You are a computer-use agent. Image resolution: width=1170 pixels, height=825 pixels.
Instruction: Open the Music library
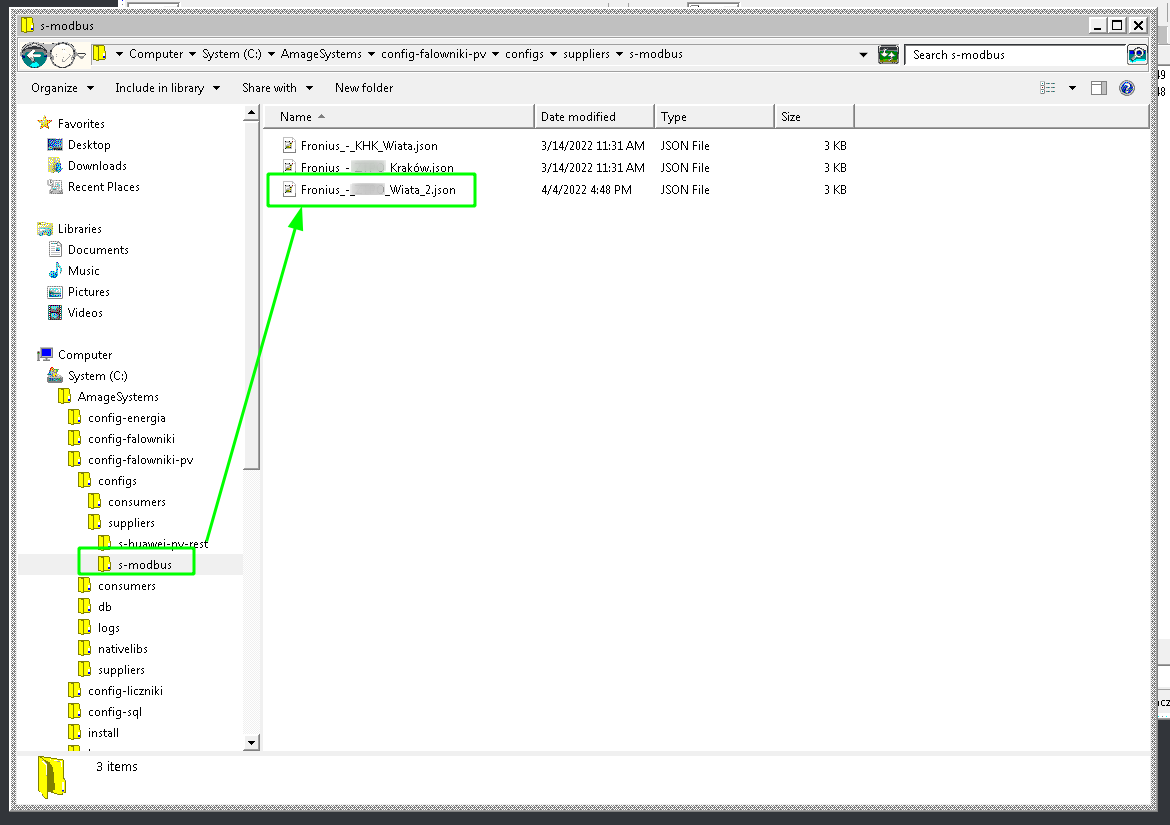83,271
